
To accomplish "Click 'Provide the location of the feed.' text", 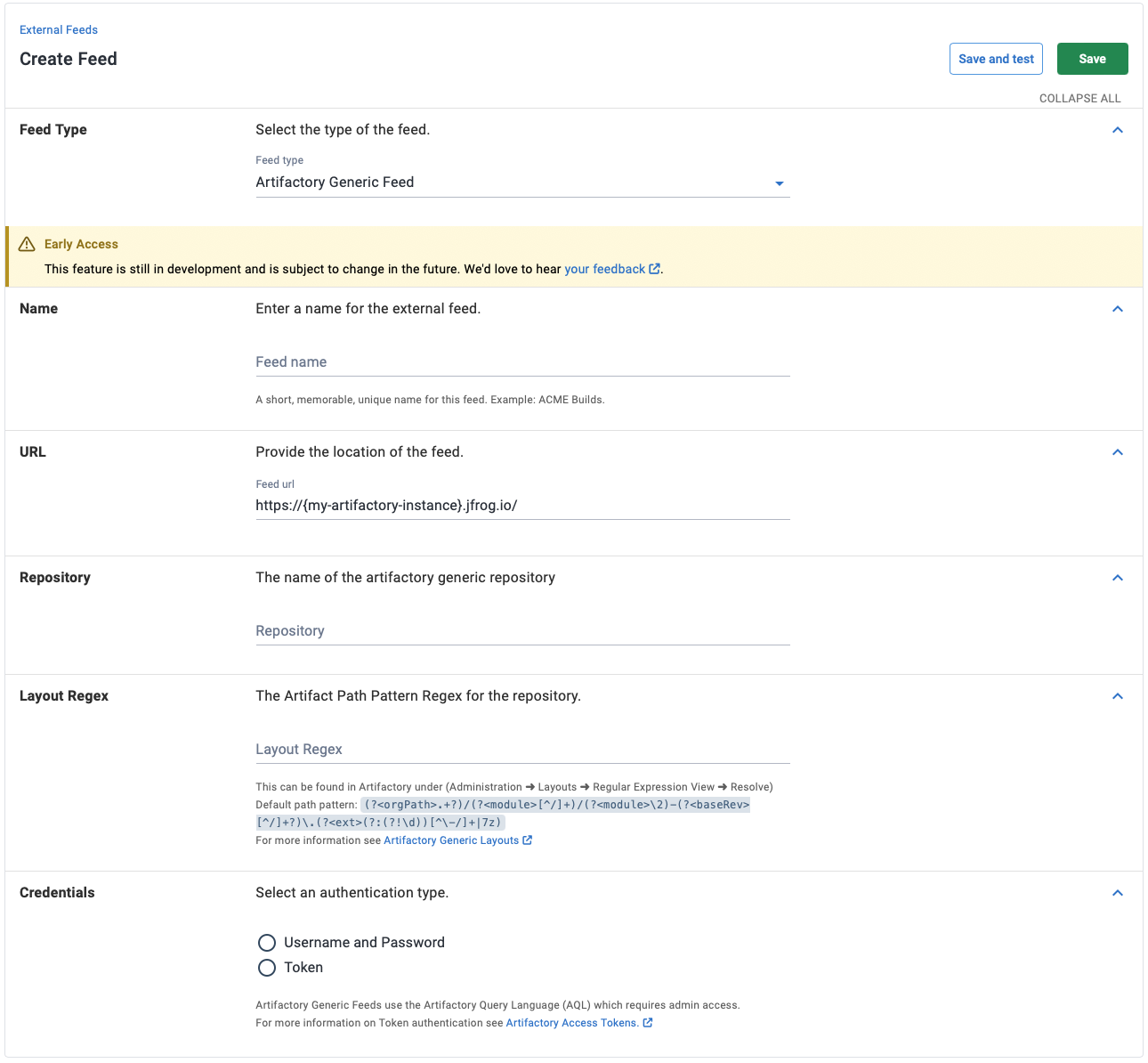I will [x=360, y=452].
